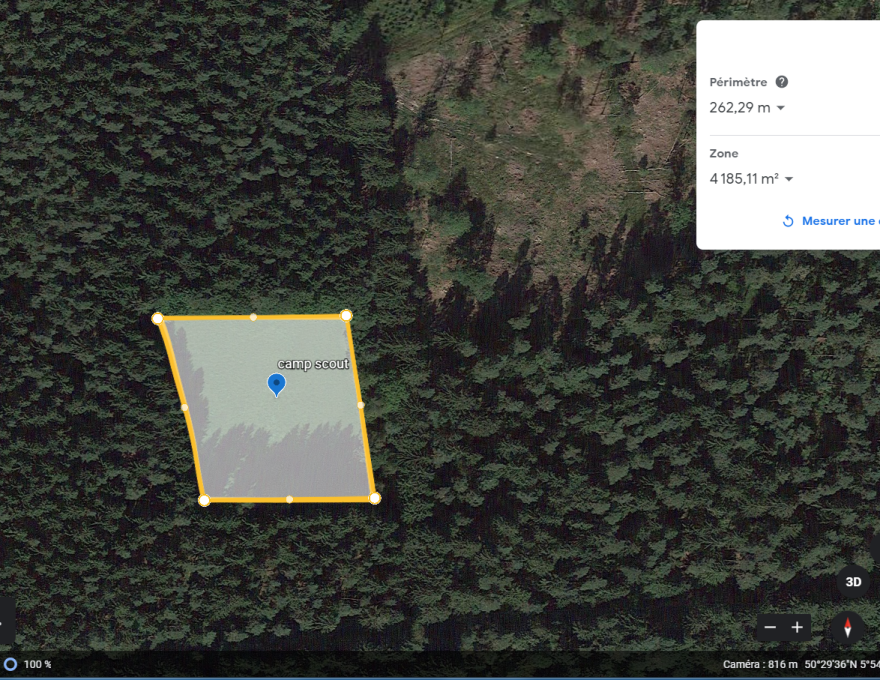
Task: Click the top-left vertex of the polygon
Action: coord(157,318)
